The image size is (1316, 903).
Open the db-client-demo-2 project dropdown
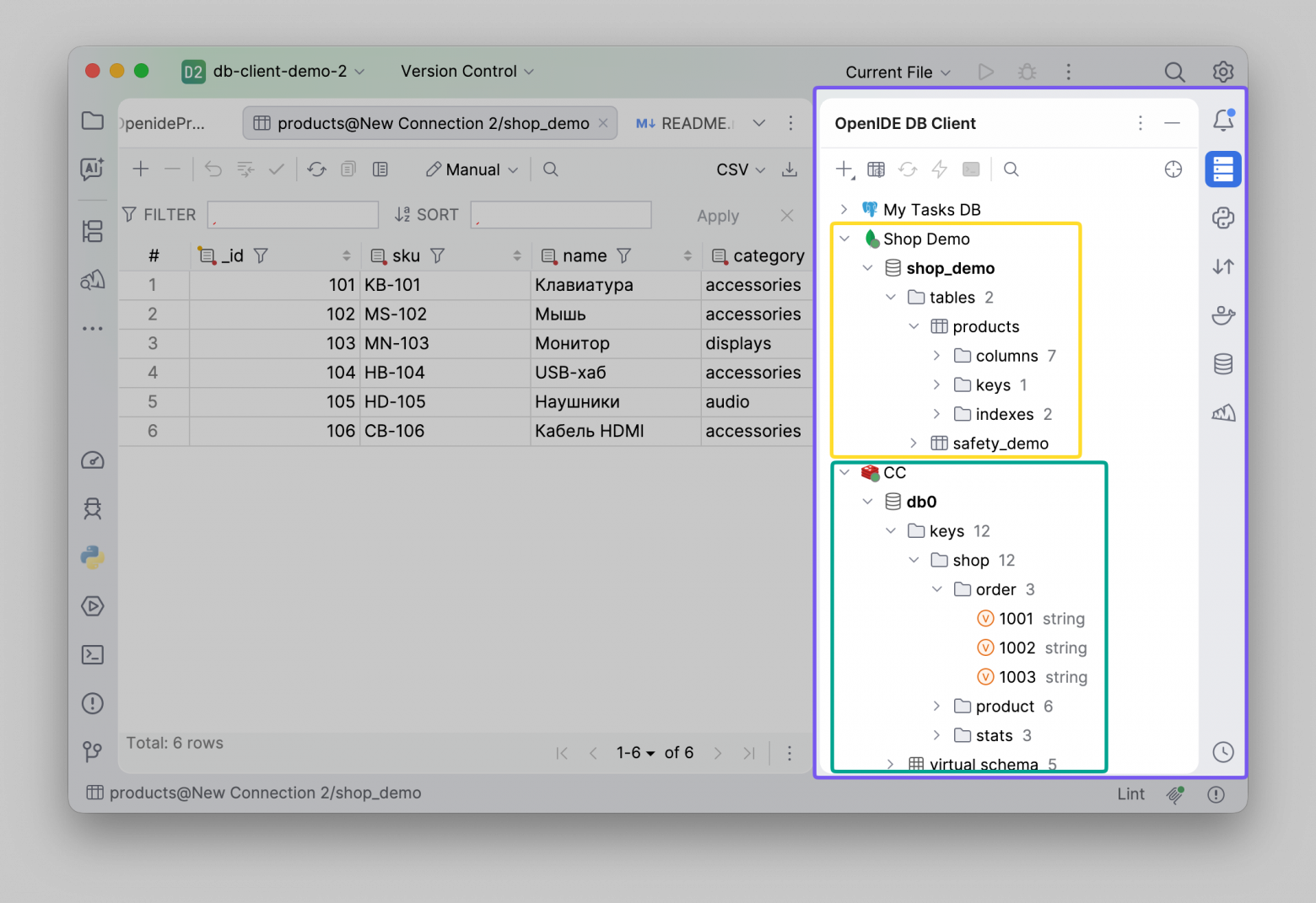tap(274, 72)
